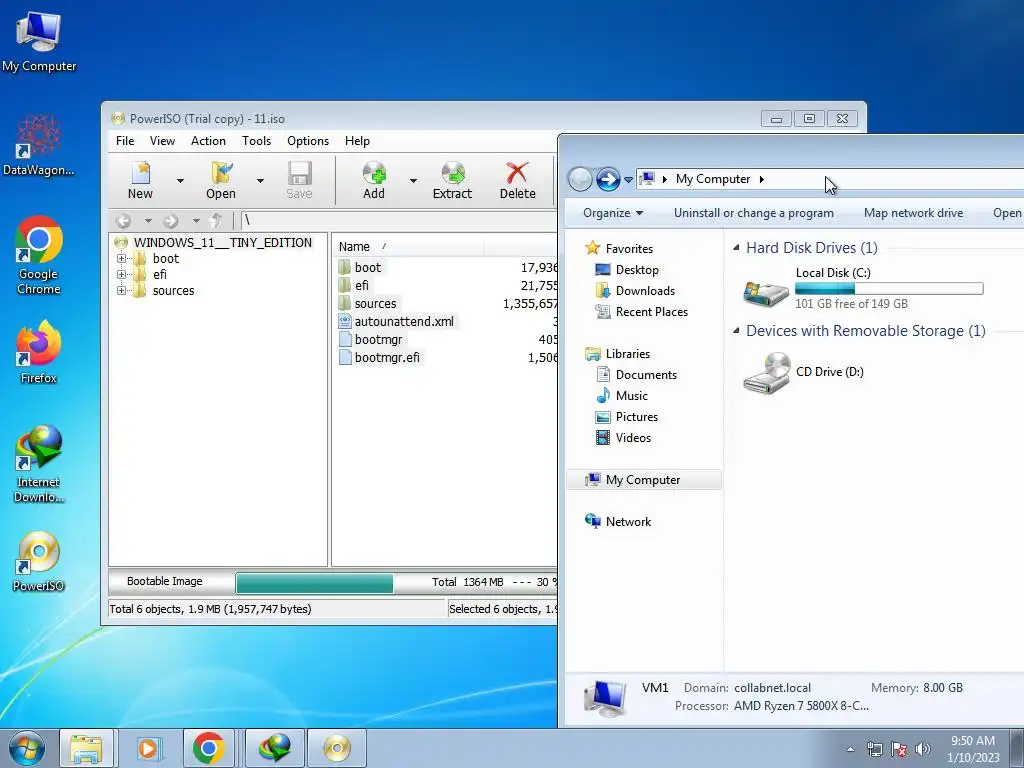Select the DataWagon desktop shortcut
The height and width of the screenshot is (768, 1024).
(x=39, y=145)
